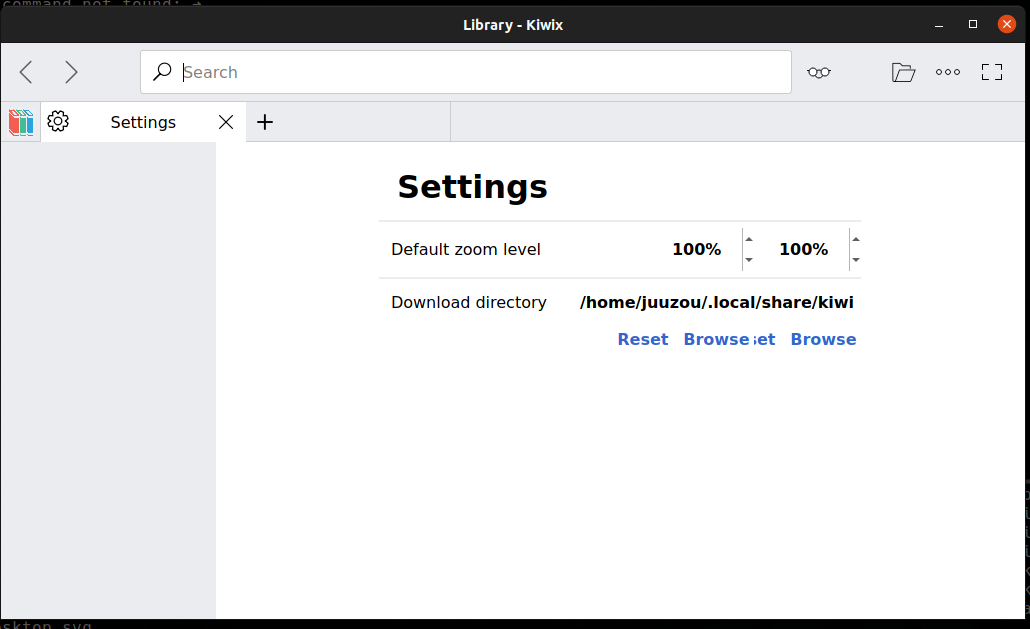Click the back navigation arrow
This screenshot has height=629, width=1030.
coord(25,72)
